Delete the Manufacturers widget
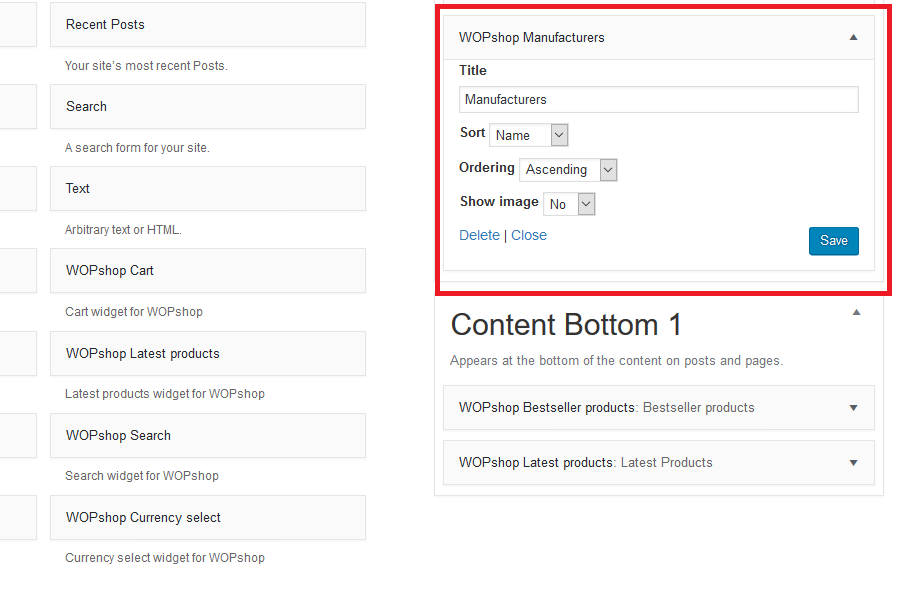The image size is (900, 600). click(x=479, y=235)
